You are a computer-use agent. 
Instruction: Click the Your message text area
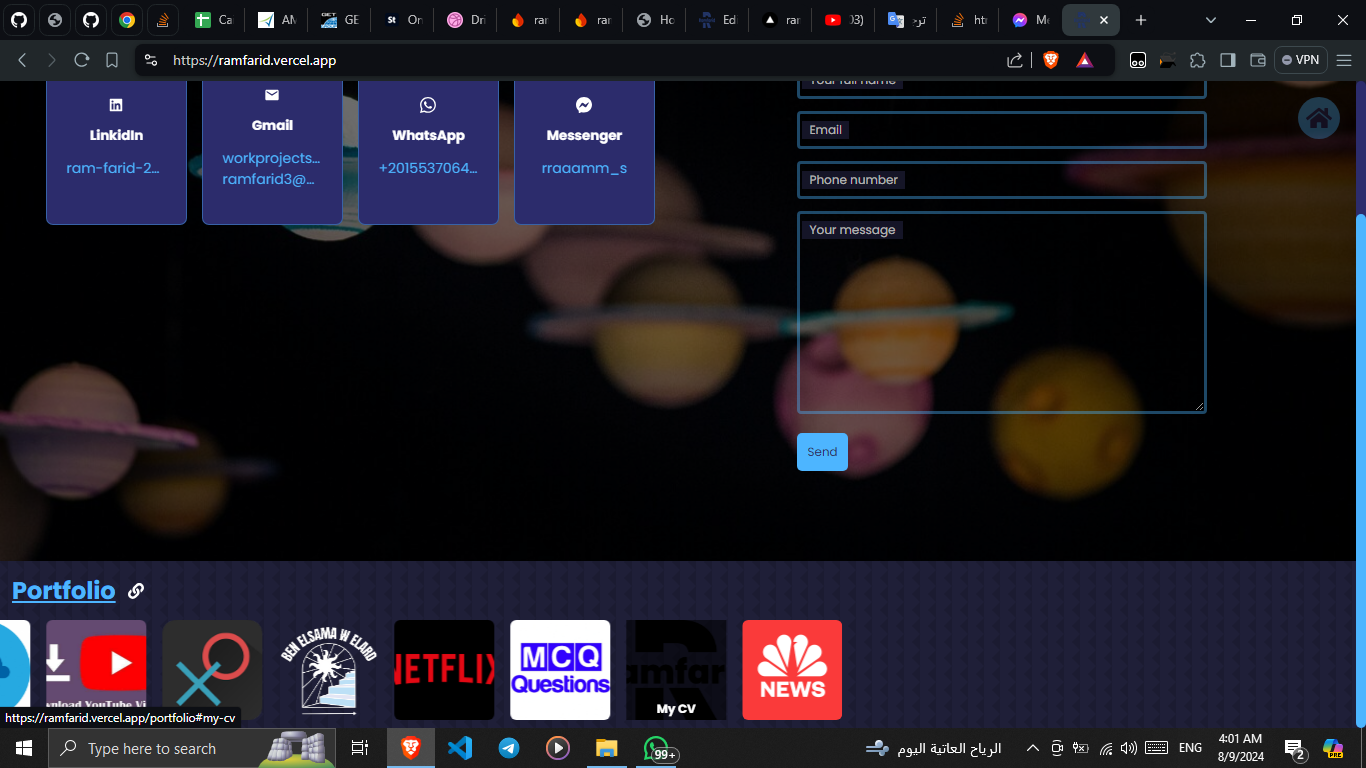[1001, 320]
